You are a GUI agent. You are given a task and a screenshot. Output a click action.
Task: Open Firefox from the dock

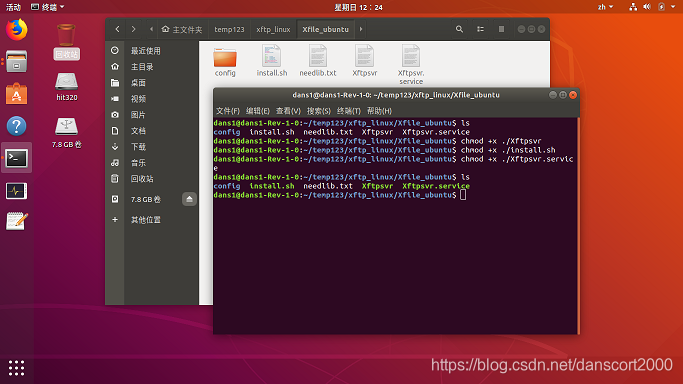[x=17, y=30]
